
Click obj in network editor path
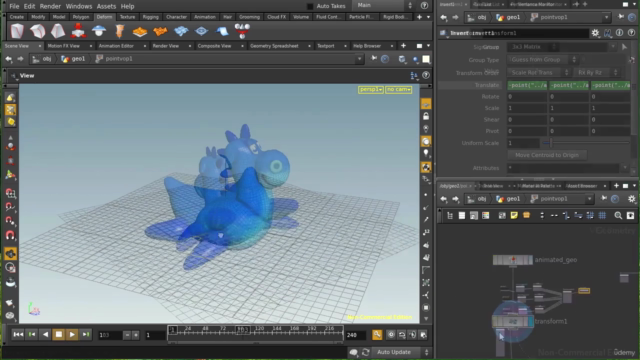pyautogui.click(x=478, y=199)
